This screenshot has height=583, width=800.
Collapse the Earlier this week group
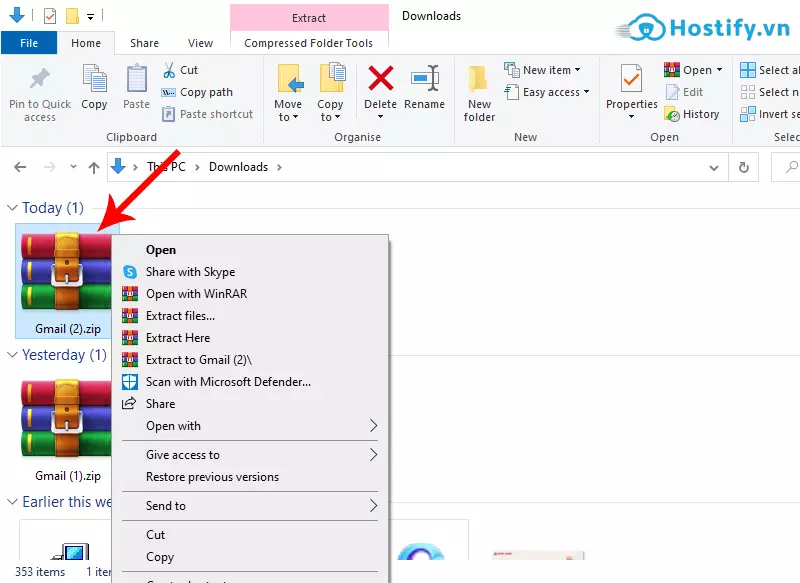[12, 501]
